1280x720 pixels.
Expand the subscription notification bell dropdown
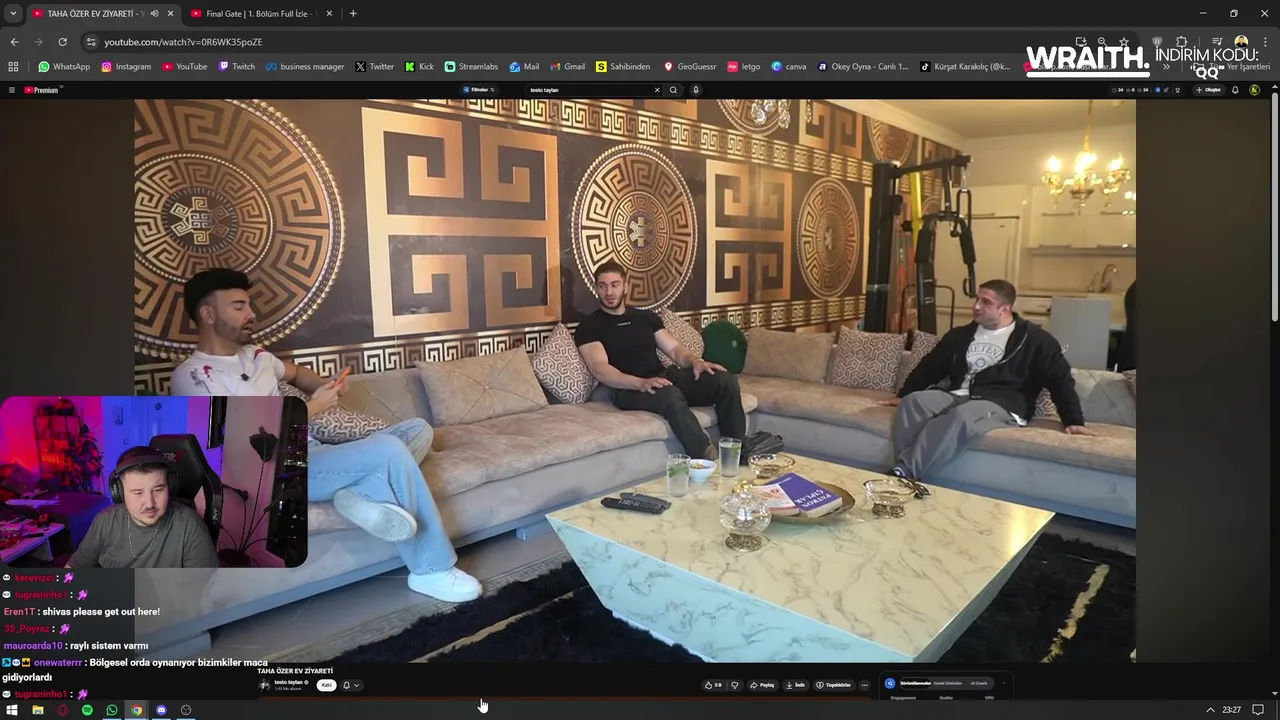(x=351, y=685)
